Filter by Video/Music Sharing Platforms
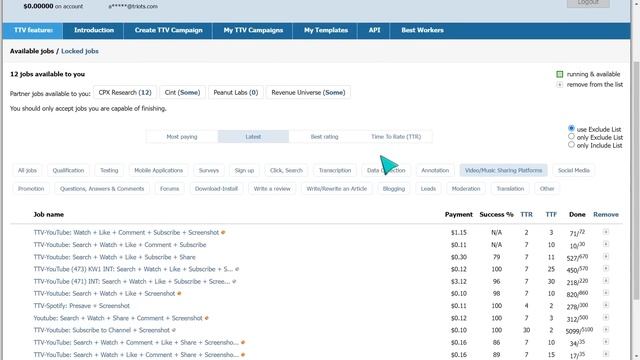 pyautogui.click(x=503, y=170)
